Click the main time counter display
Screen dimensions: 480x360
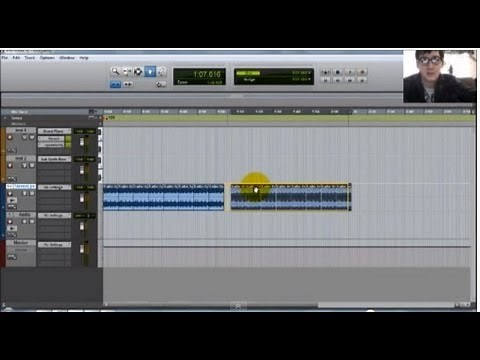[199, 76]
